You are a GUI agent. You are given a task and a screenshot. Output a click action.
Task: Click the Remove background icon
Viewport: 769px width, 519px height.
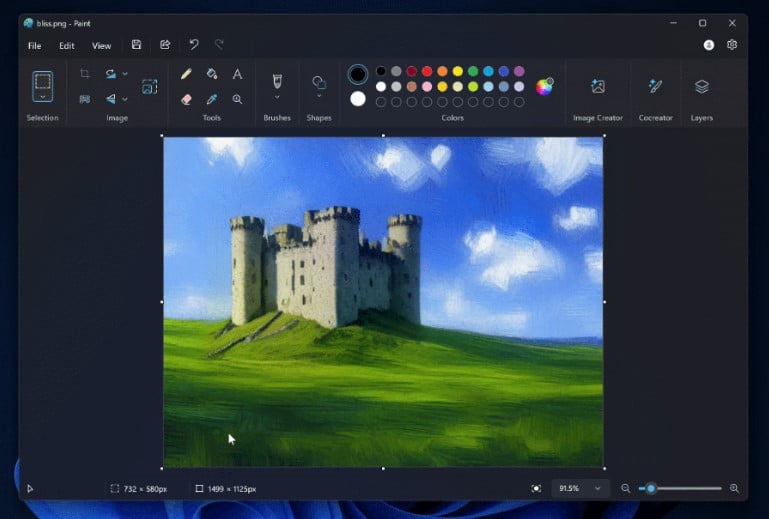click(x=85, y=99)
